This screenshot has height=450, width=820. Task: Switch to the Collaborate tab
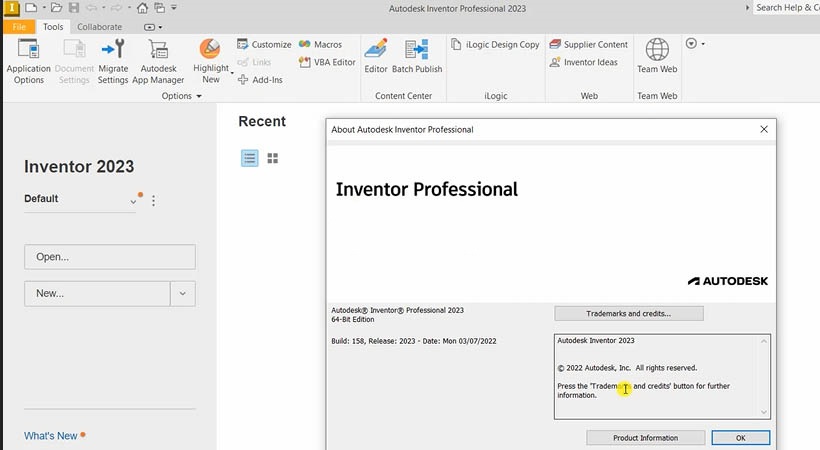pos(100,27)
